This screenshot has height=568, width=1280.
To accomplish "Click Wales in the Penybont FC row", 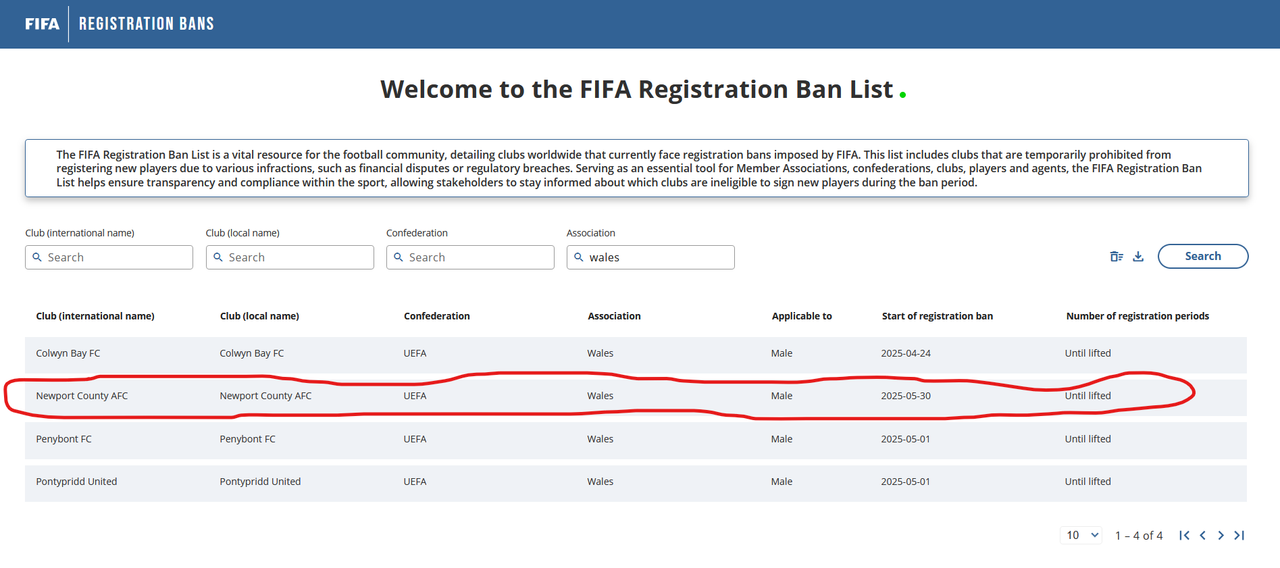I will point(600,439).
